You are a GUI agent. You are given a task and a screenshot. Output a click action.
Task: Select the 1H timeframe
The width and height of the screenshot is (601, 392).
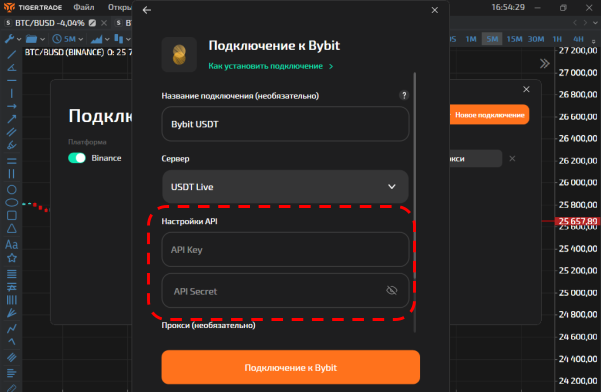tap(557, 39)
